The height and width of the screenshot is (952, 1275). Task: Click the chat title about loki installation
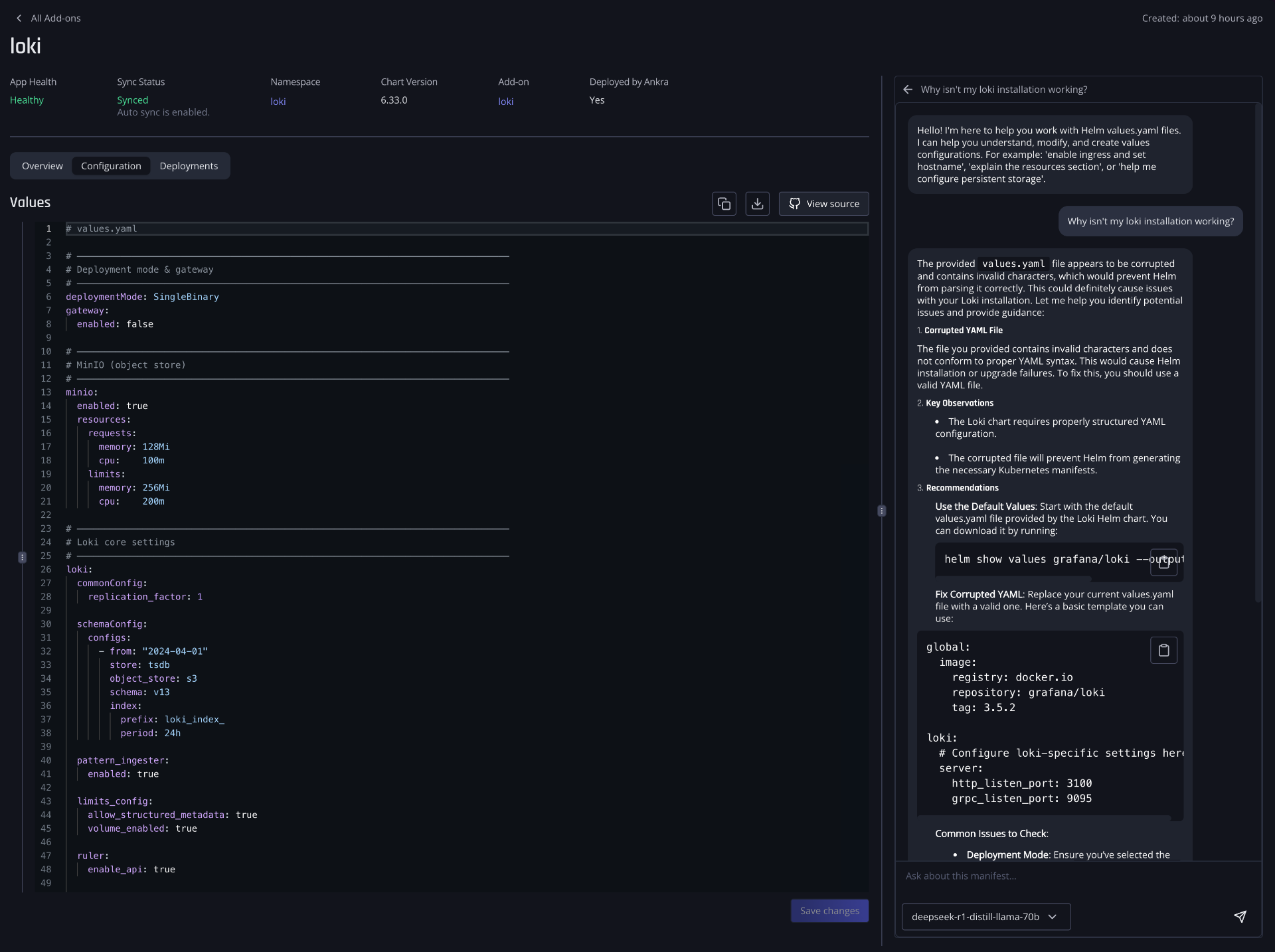tap(1003, 90)
